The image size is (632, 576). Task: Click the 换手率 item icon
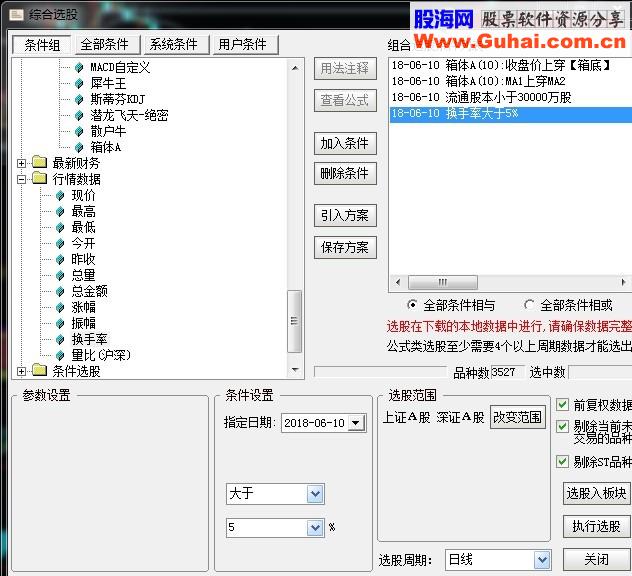click(60, 339)
